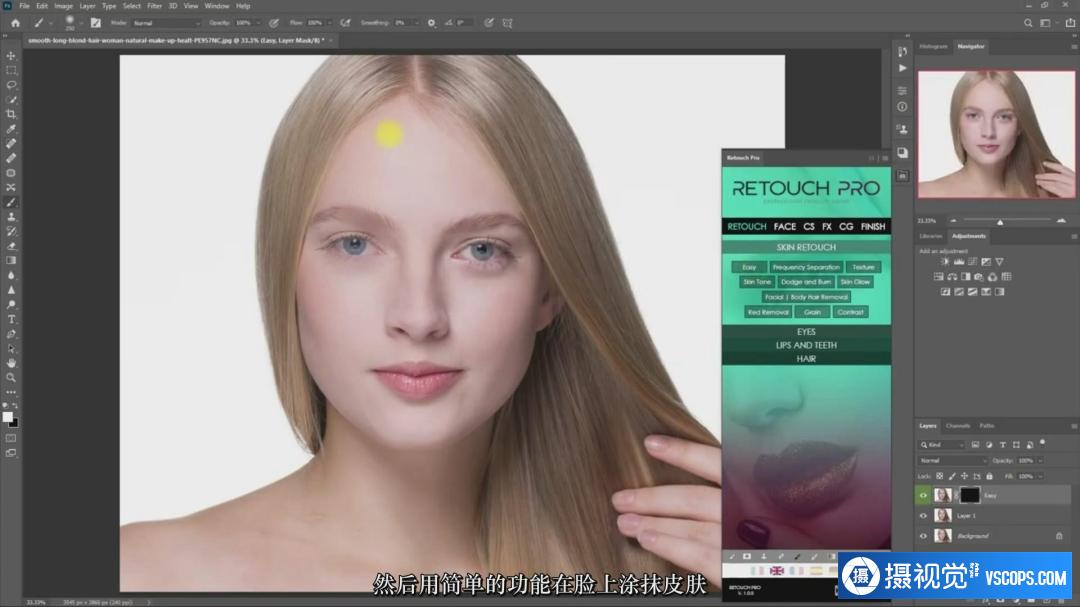Click the foreground color swatch

tap(8, 417)
